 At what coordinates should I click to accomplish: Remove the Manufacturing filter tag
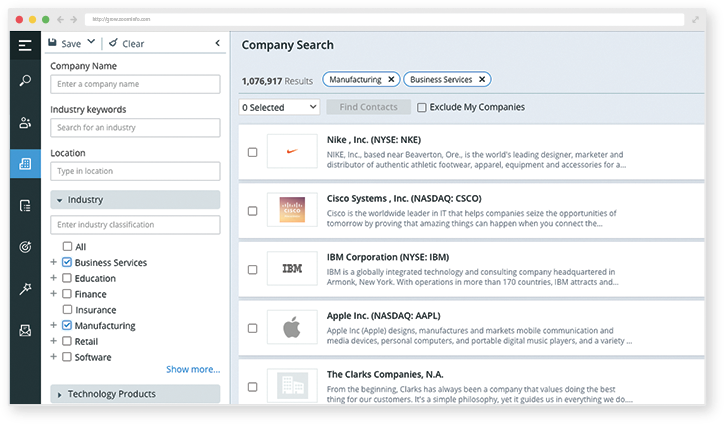tap(391, 79)
